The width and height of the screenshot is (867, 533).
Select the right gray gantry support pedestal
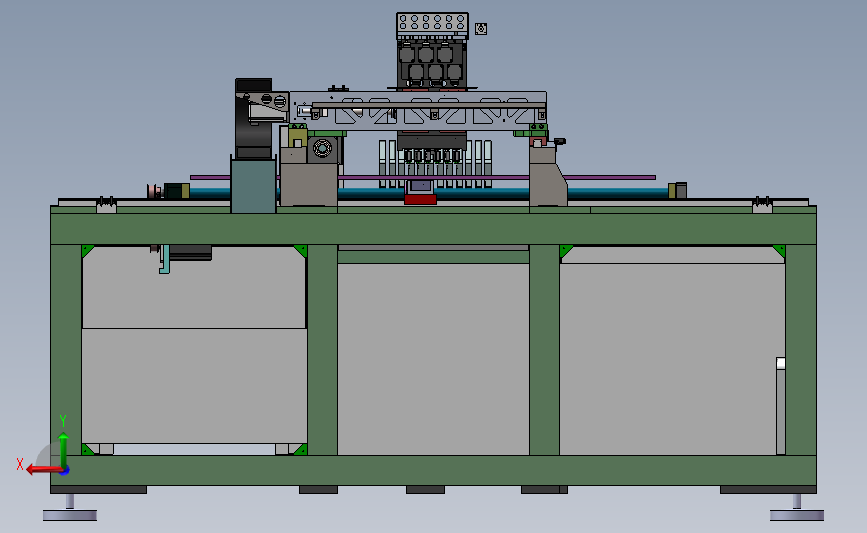point(547,176)
